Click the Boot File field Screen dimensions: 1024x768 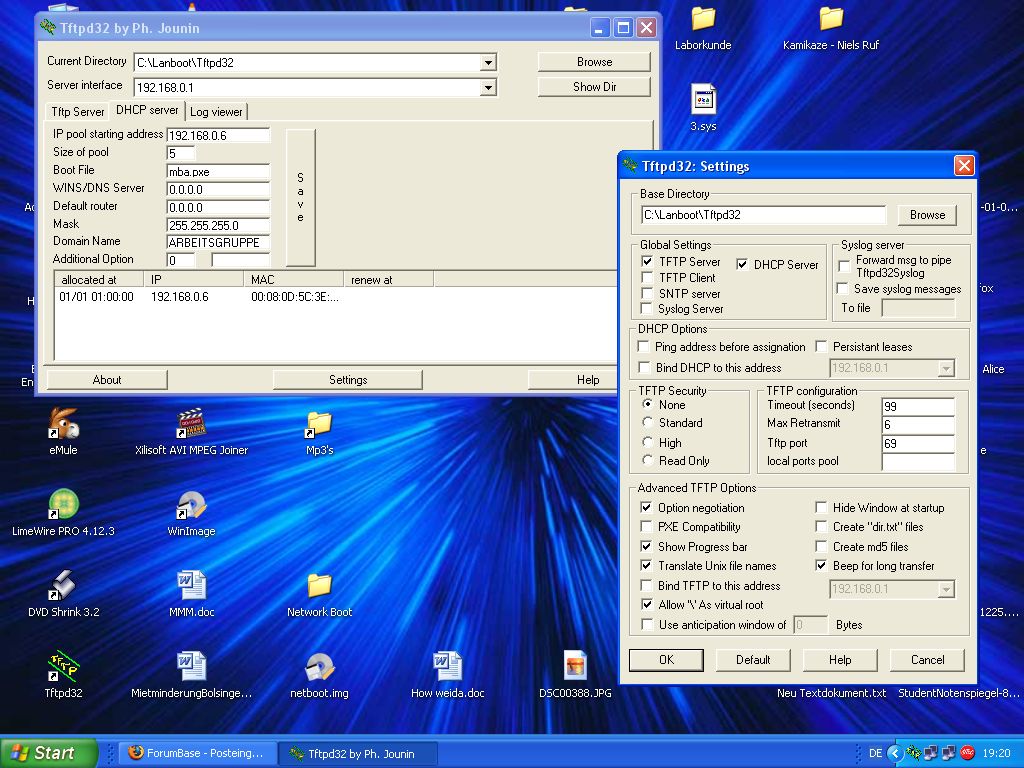pyautogui.click(x=218, y=172)
